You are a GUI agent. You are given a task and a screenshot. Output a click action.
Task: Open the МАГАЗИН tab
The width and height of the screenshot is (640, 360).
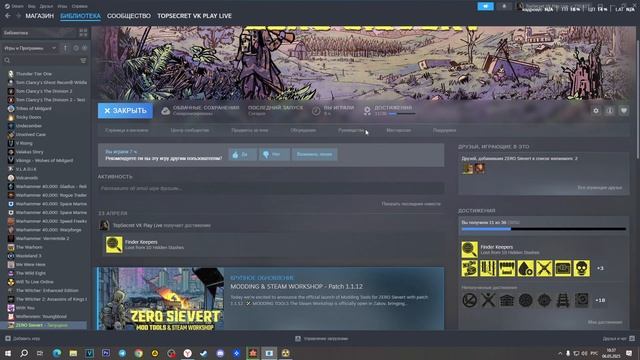point(40,16)
